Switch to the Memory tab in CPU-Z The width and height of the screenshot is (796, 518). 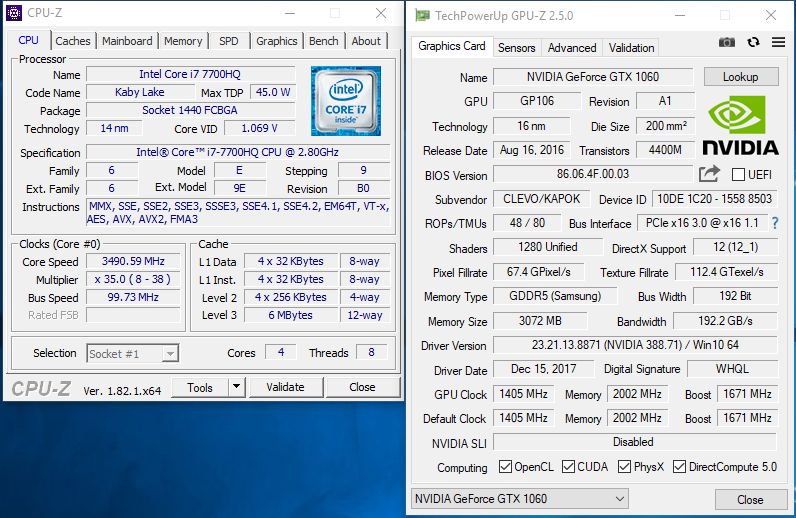[x=183, y=41]
